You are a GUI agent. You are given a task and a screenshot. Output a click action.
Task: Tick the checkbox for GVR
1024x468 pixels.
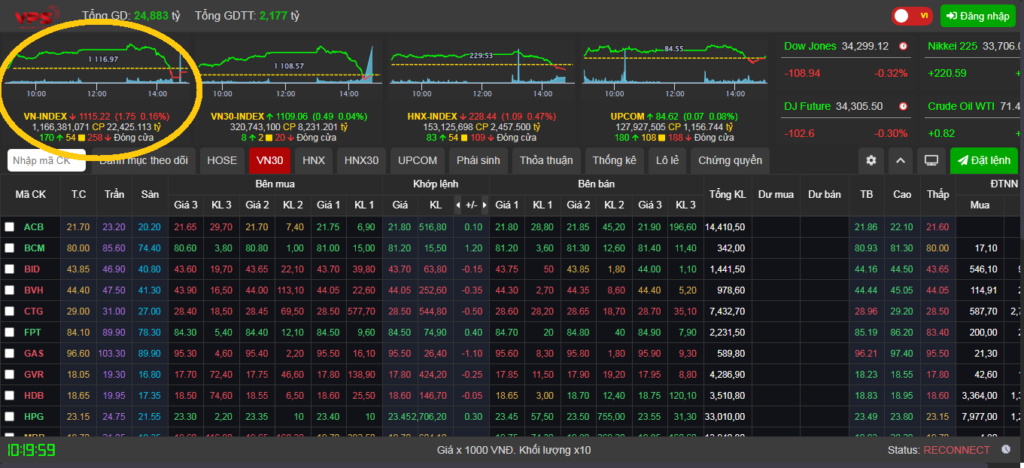9,375
